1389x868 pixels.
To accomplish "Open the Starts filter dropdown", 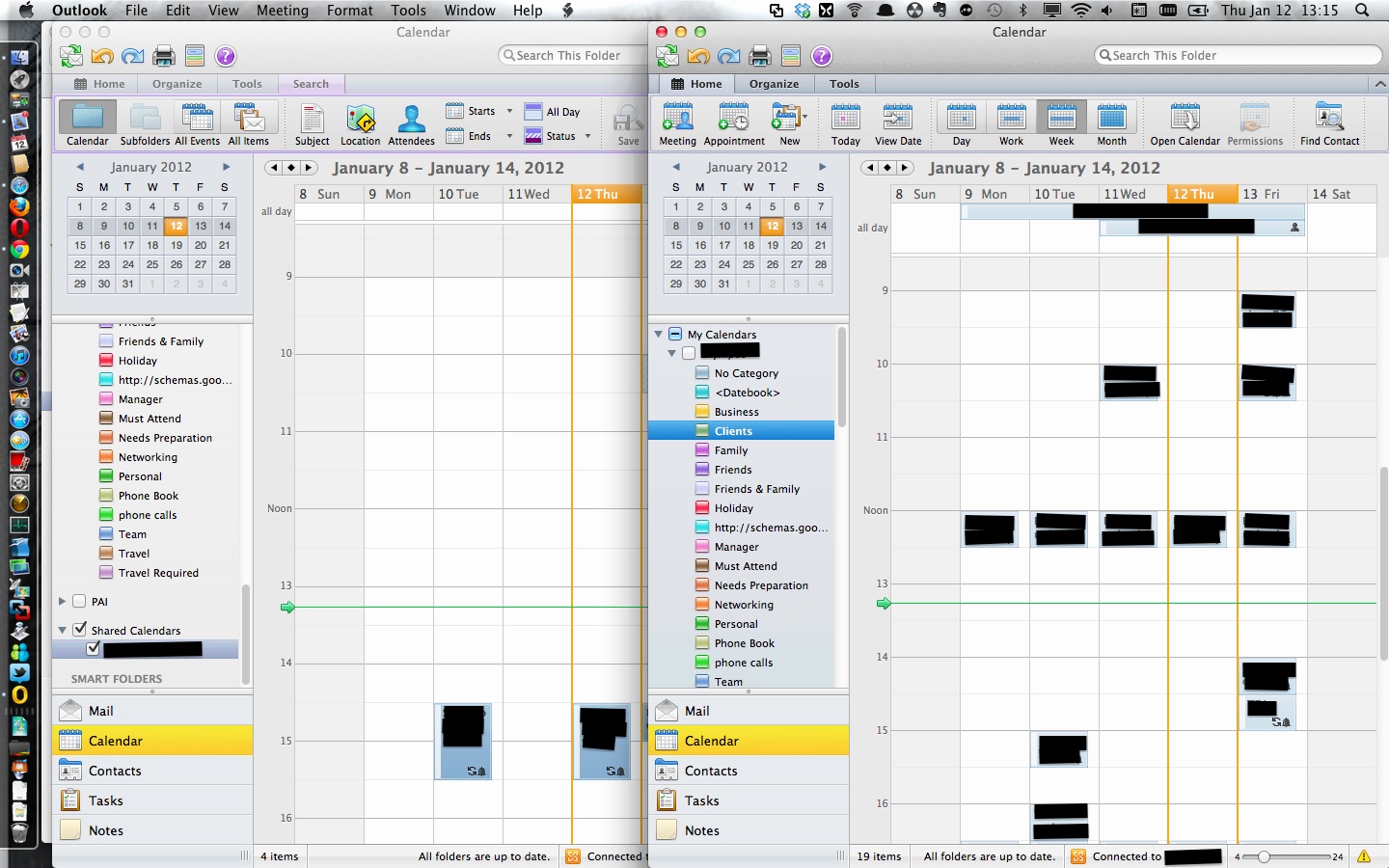I will [x=509, y=111].
